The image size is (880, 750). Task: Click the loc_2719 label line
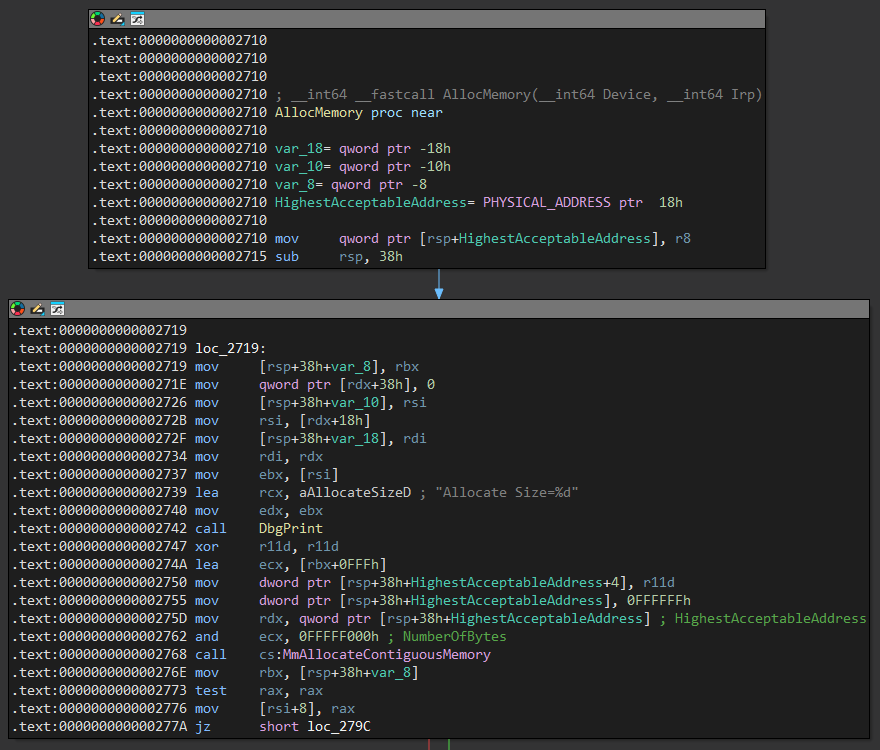click(229, 348)
